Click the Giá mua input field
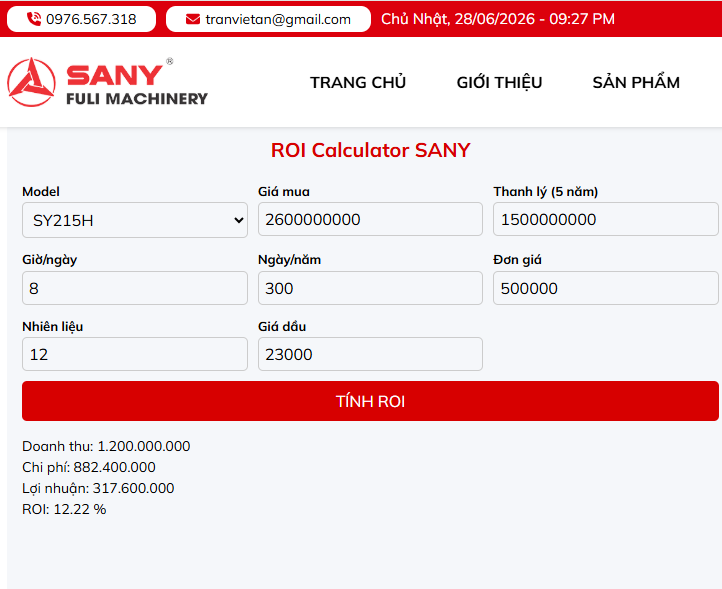Screen dimensions: 722x589 pos(370,219)
